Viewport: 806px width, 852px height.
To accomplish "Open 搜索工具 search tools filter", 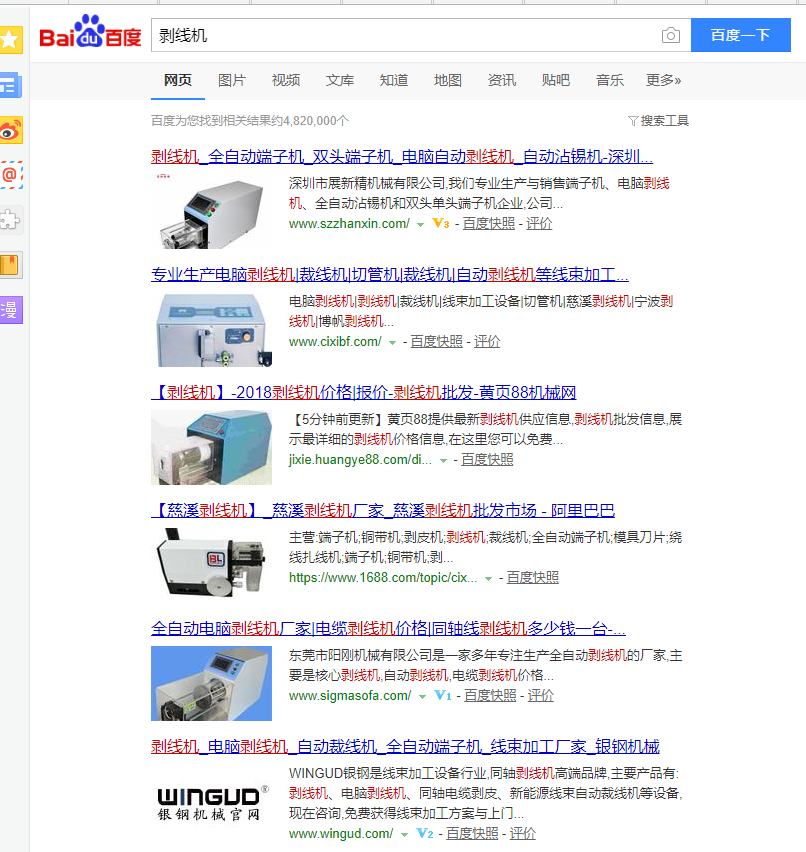I will 658,121.
